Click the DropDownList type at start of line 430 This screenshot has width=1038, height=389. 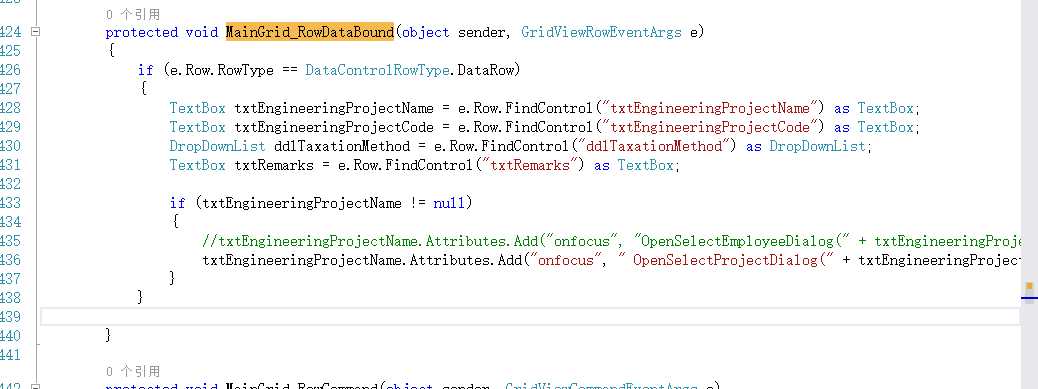click(217, 146)
